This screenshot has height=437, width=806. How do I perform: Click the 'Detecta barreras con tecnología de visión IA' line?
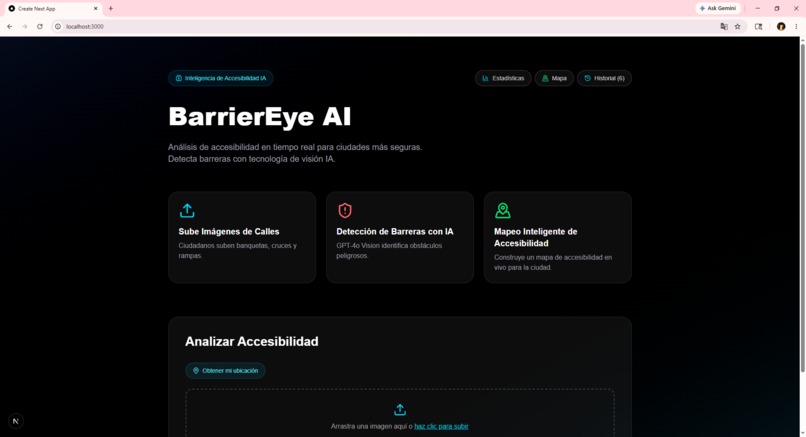251,159
